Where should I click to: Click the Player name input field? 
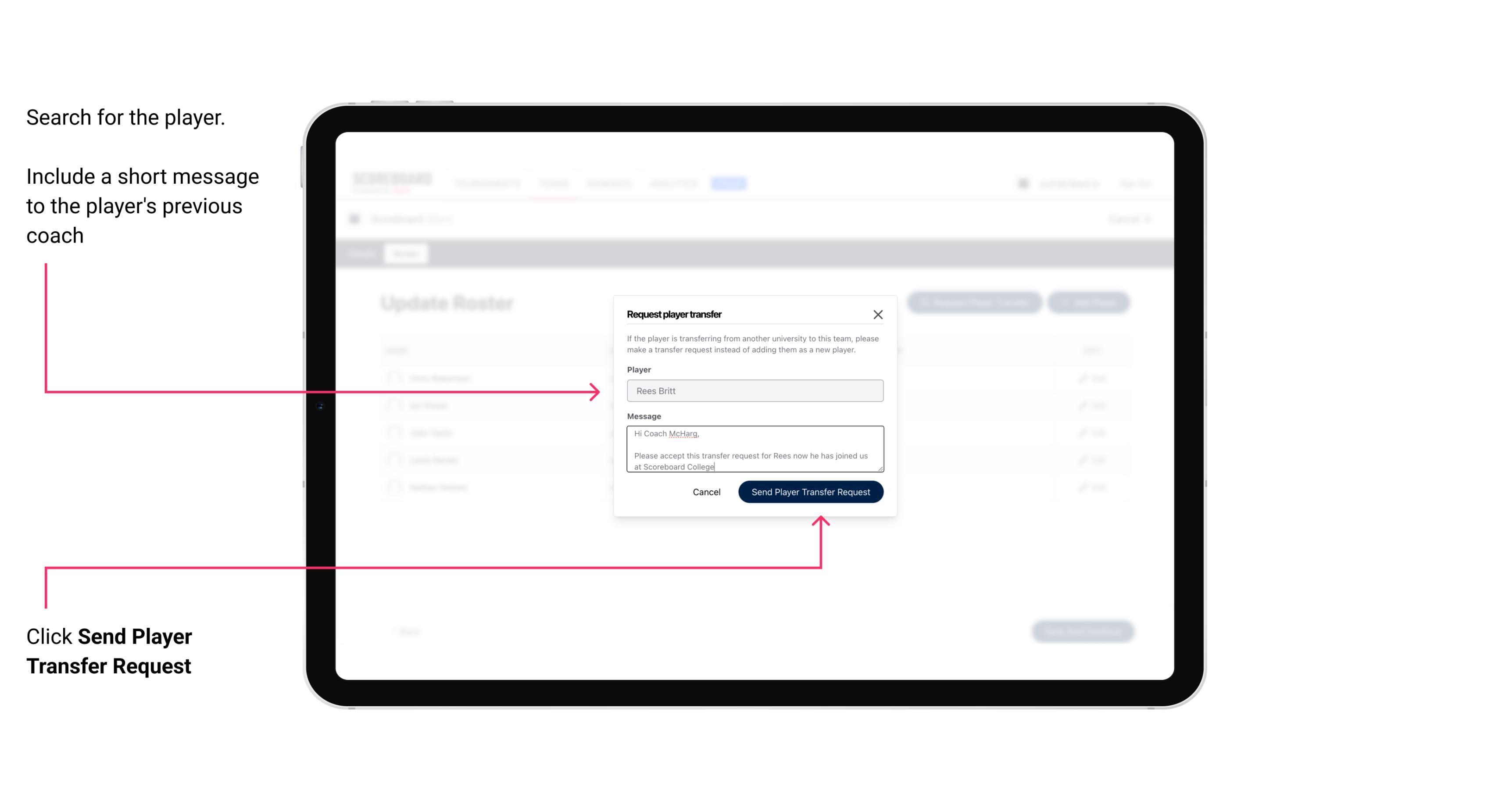[753, 391]
